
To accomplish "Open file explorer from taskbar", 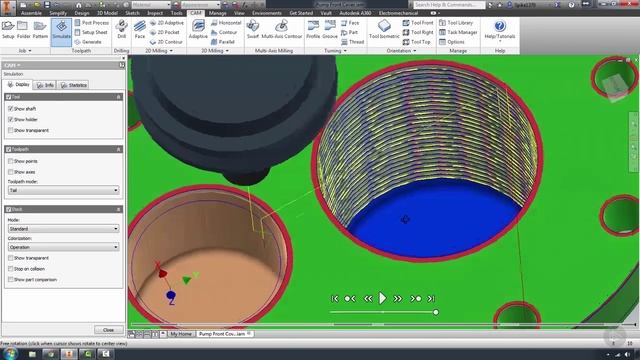I will [32, 354].
